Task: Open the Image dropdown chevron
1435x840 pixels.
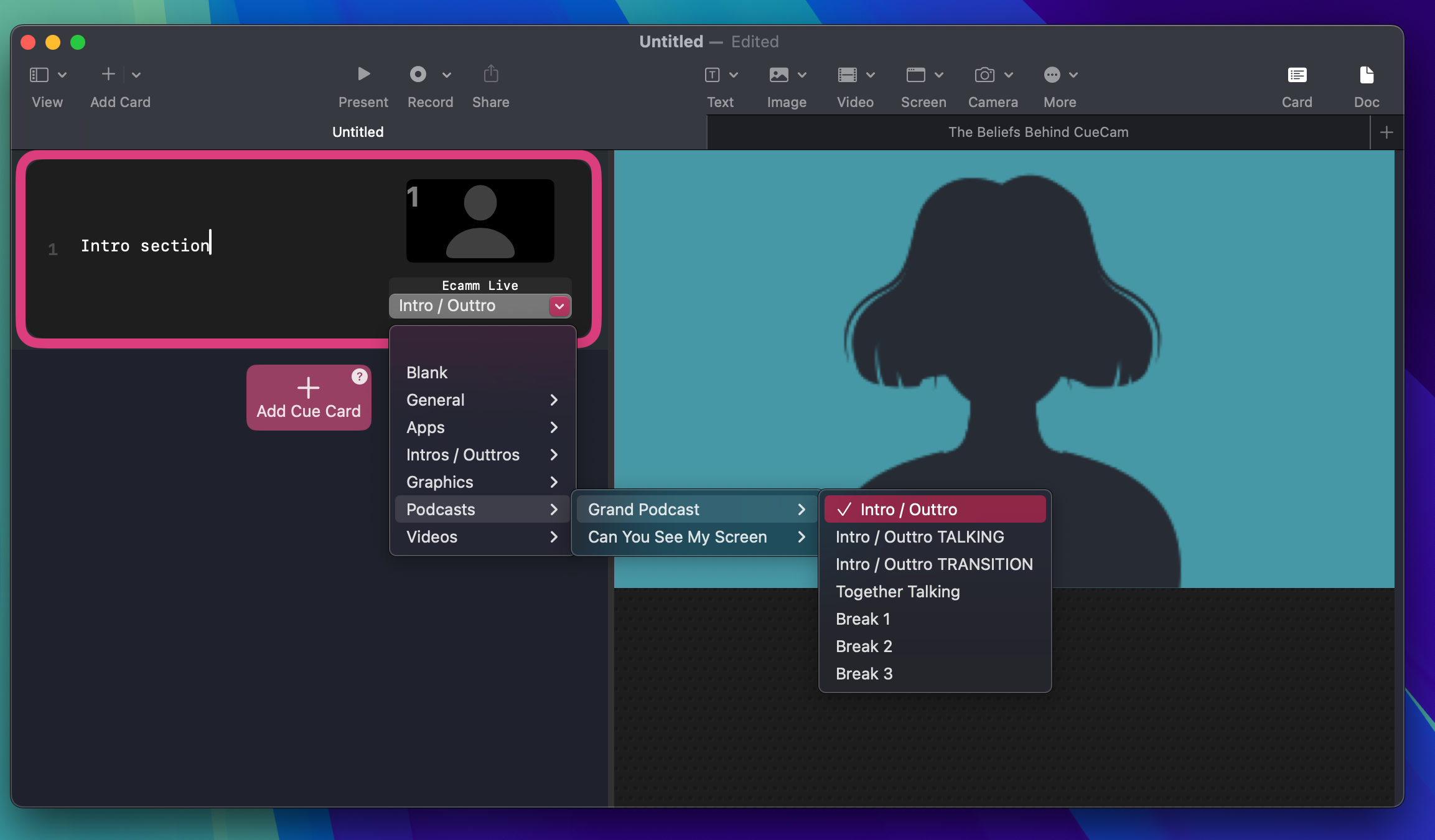Action: point(803,75)
